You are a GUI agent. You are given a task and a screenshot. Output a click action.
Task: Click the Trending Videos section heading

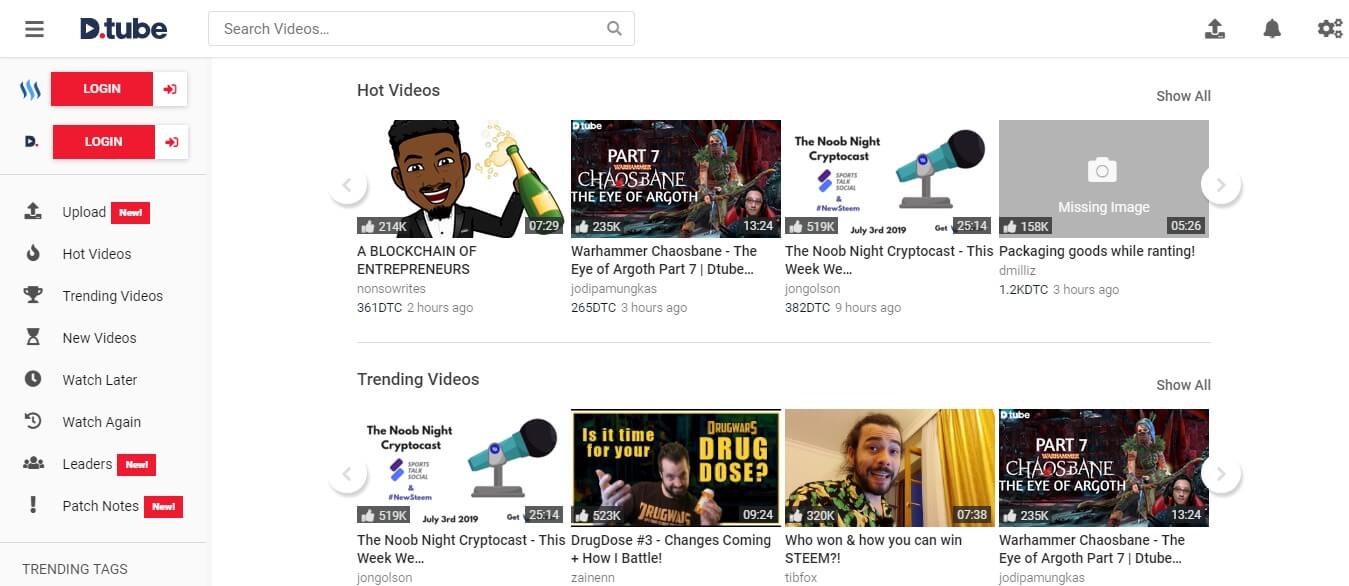[418, 379]
